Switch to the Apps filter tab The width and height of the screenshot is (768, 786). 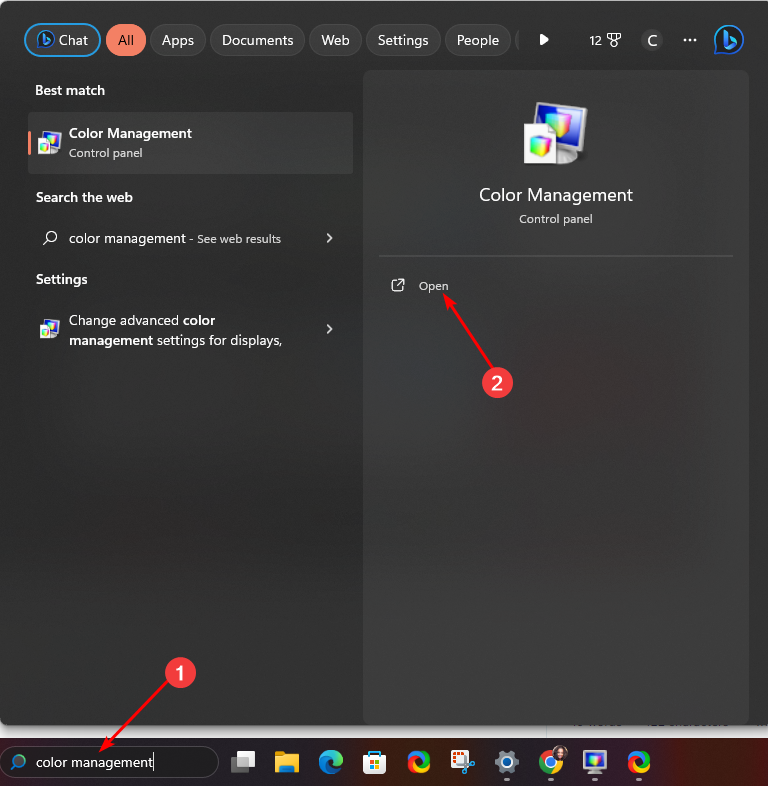(x=178, y=40)
